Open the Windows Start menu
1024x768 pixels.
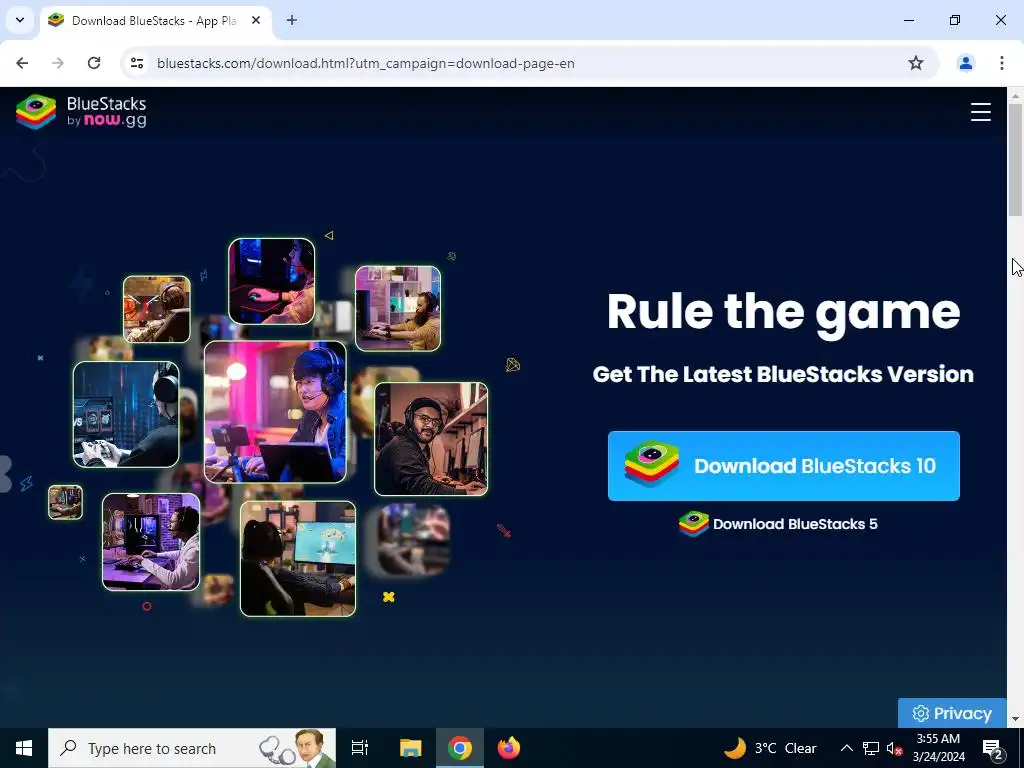pyautogui.click(x=24, y=748)
